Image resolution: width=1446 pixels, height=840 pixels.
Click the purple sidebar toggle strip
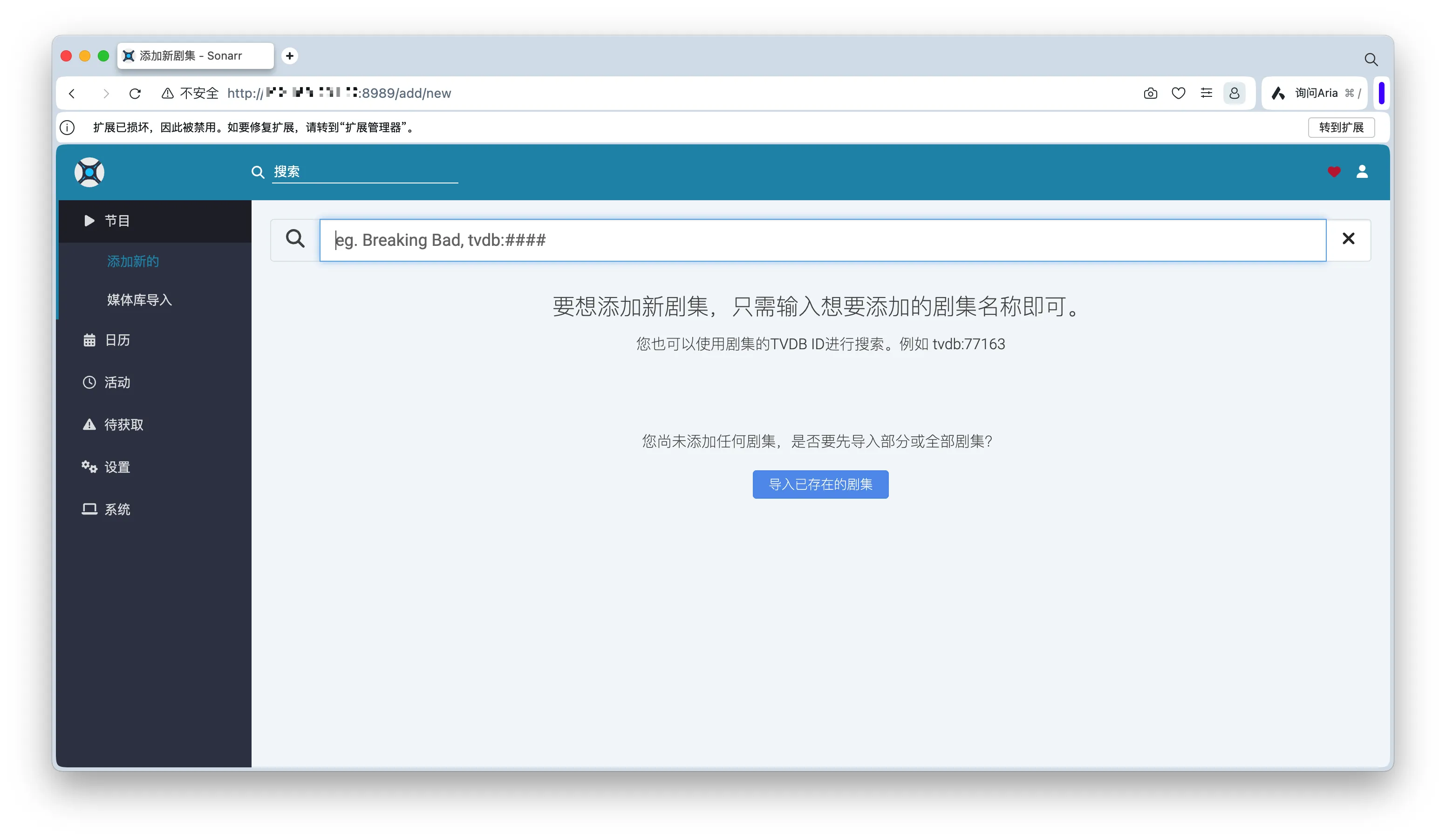1382,94
